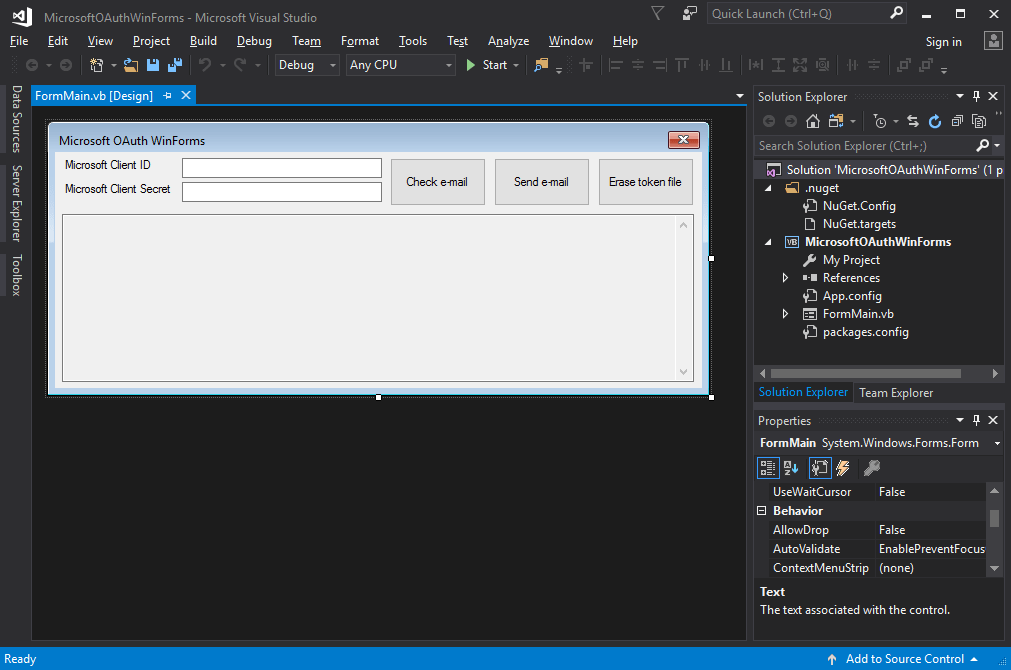Click the Save All toolbar icon
The image size is (1011, 670).
pos(175,65)
